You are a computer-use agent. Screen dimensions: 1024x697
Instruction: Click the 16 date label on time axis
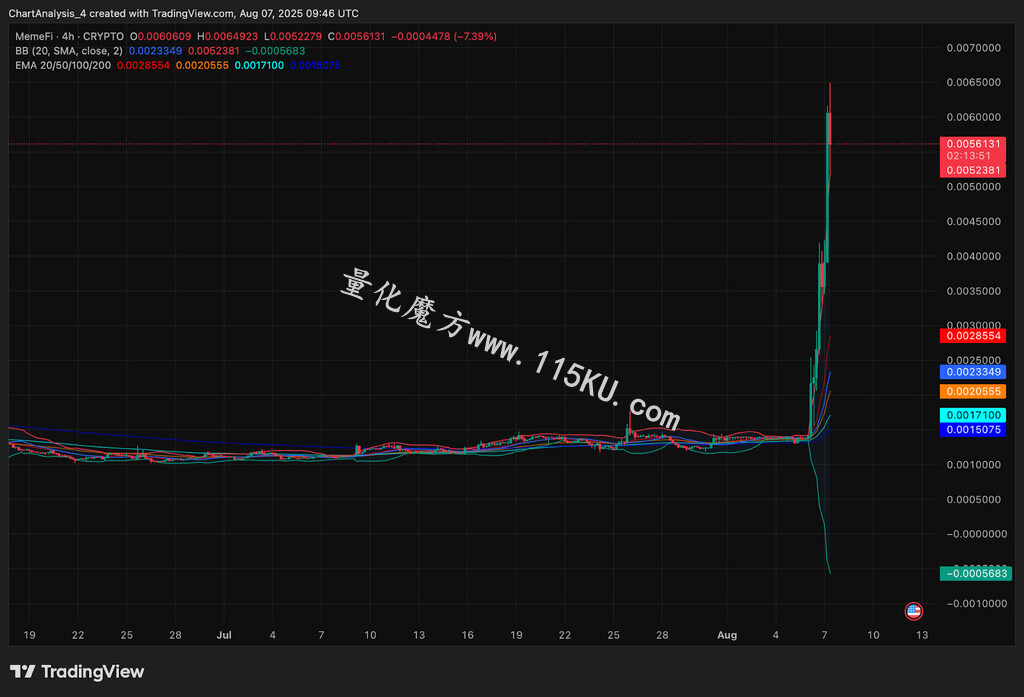click(x=468, y=635)
